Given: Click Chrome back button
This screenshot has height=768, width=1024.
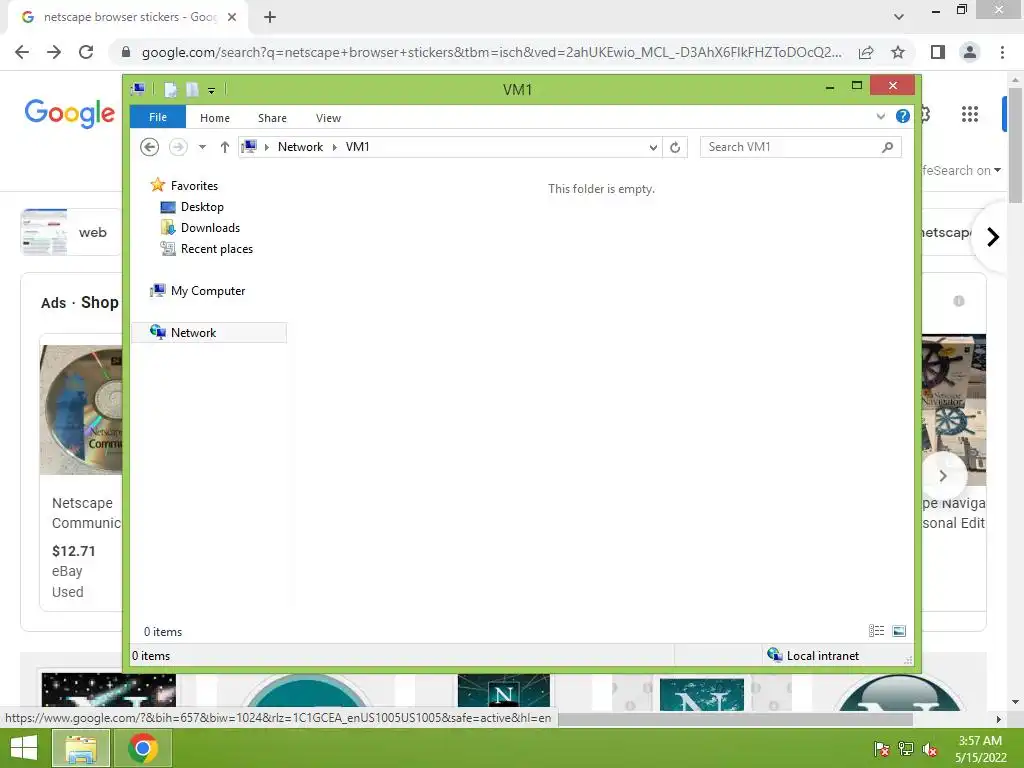Looking at the screenshot, I should coord(22,52).
